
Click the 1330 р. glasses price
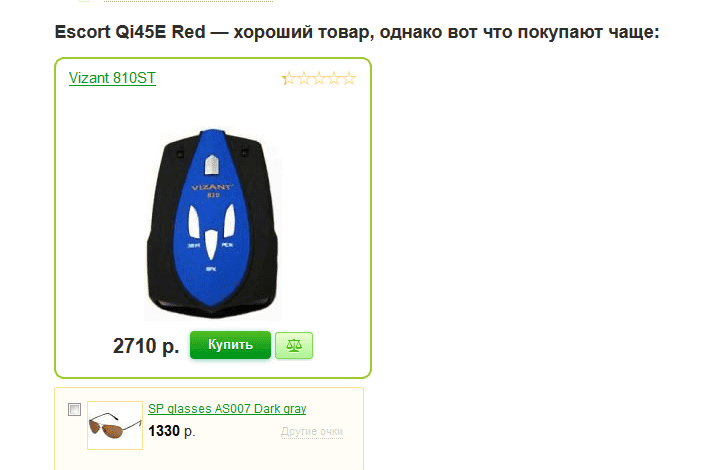(172, 431)
